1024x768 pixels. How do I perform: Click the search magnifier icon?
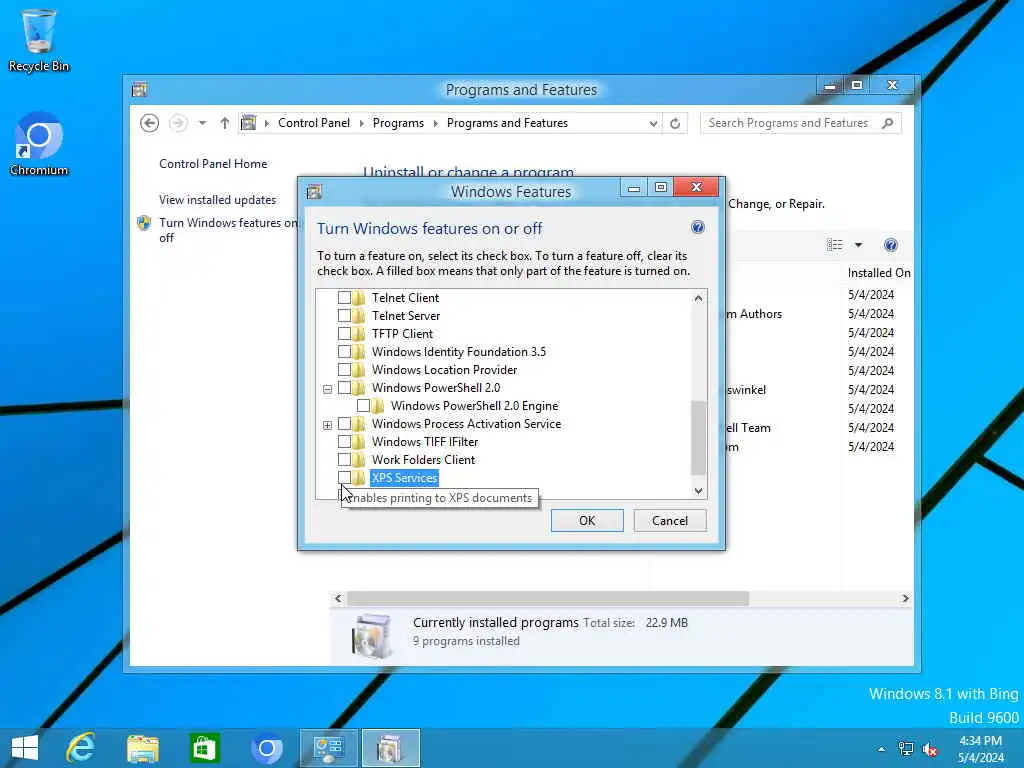(x=888, y=123)
